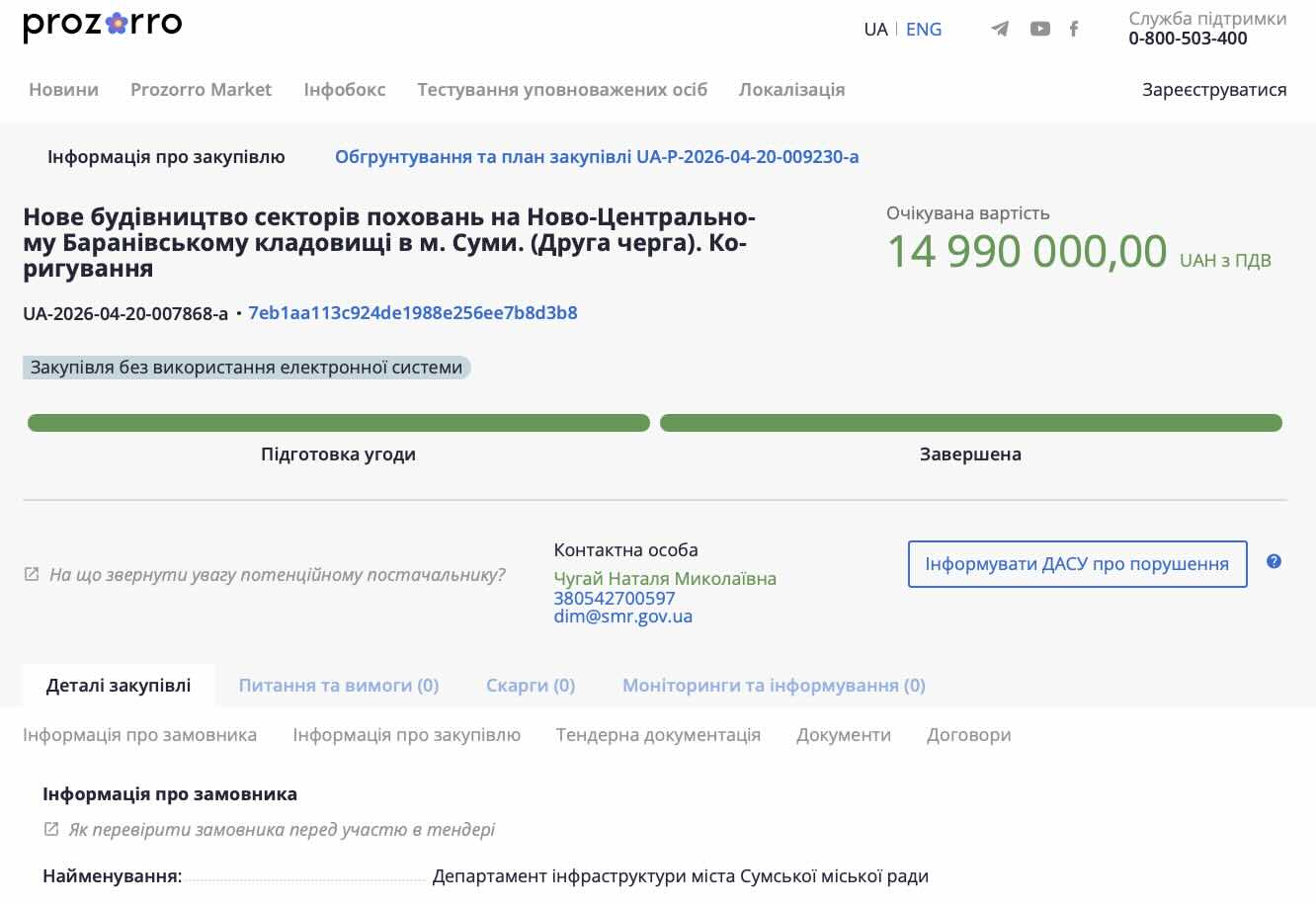Switch to Скарги tab
The image size is (1316, 905).
[530, 686]
